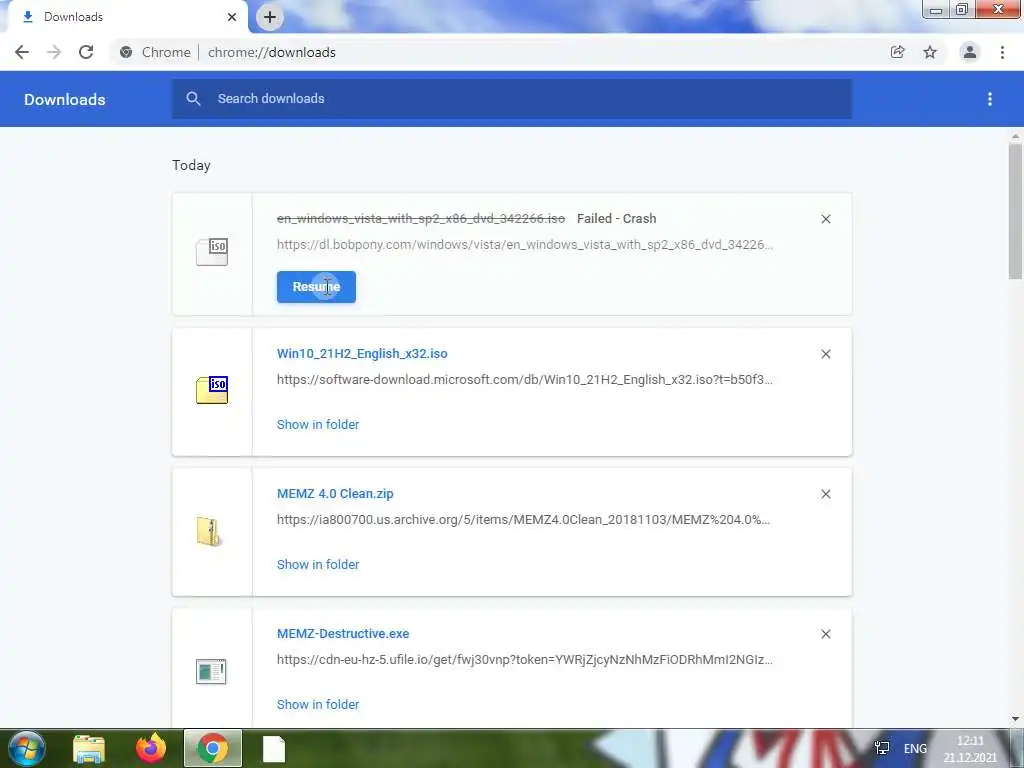Remove Win10_21H2 ISO entry from list

tap(826, 354)
